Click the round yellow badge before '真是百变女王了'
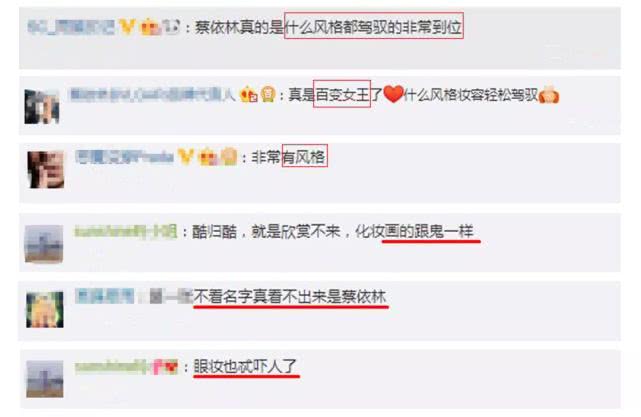Screen dimensions: 641x417 point(268,94)
